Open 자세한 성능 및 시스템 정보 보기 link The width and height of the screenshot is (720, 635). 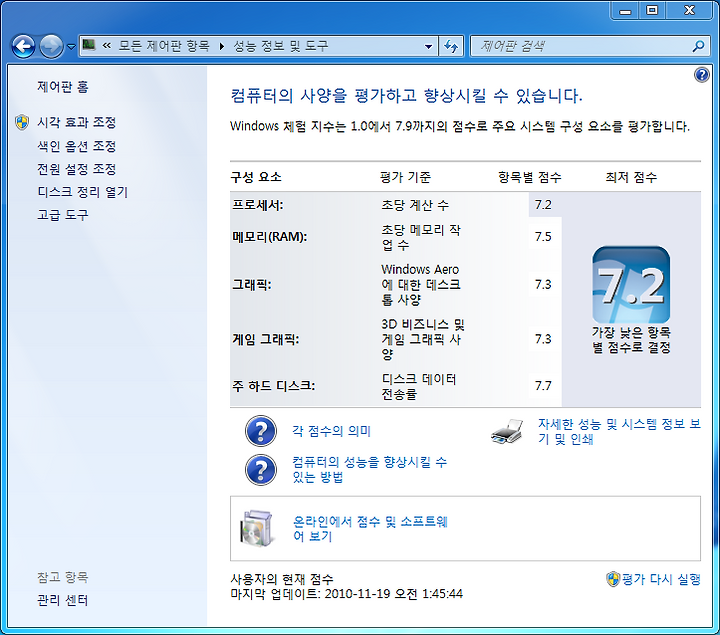click(619, 431)
